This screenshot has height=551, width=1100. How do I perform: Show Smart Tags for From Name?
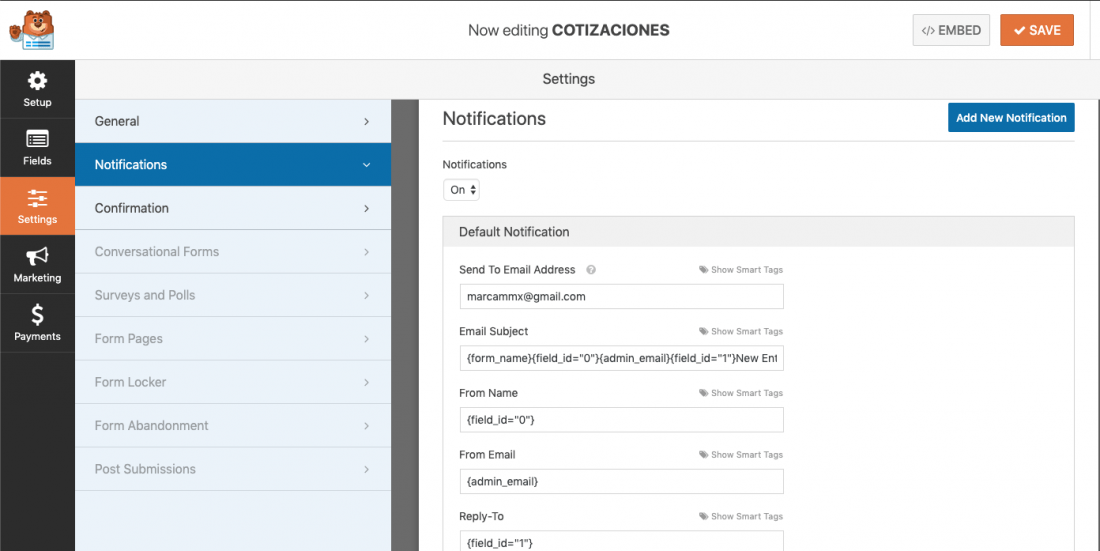coord(741,393)
